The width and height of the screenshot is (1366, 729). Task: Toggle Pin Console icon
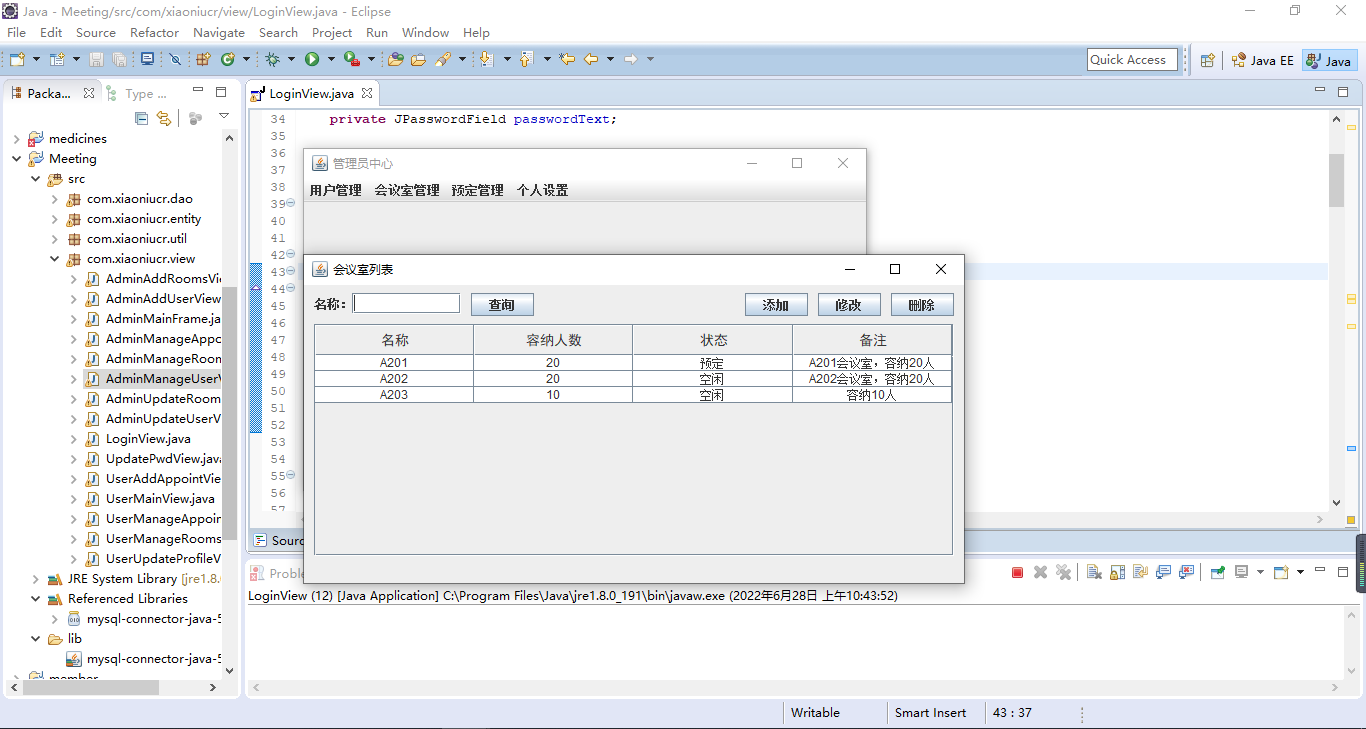click(1217, 572)
